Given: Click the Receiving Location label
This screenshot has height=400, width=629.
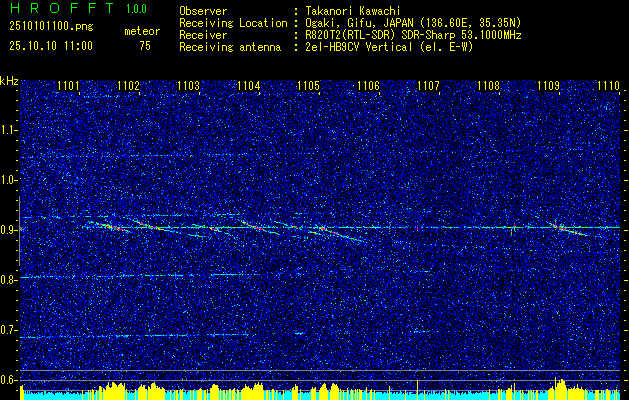Looking at the screenshot, I should [x=233, y=23].
